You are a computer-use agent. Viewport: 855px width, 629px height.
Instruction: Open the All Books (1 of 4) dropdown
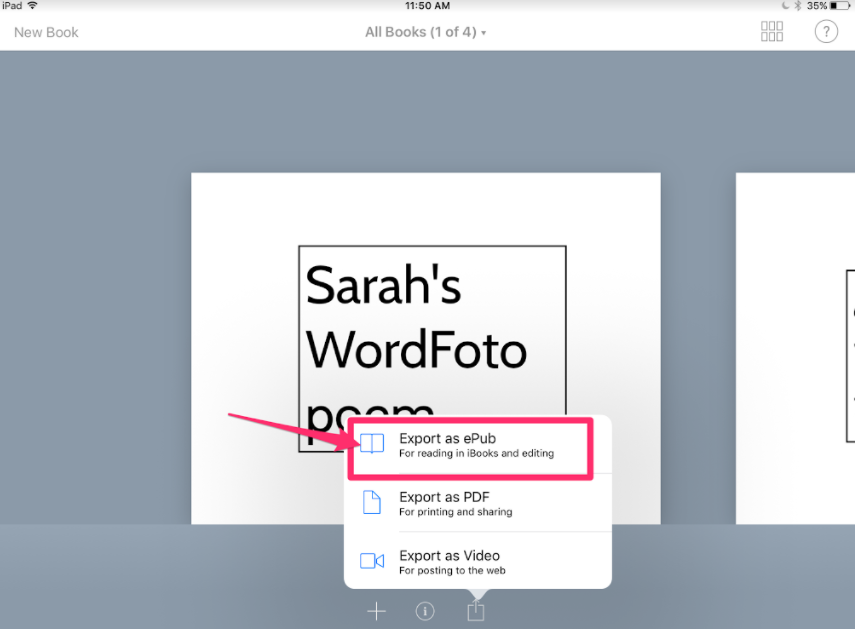click(x=425, y=32)
